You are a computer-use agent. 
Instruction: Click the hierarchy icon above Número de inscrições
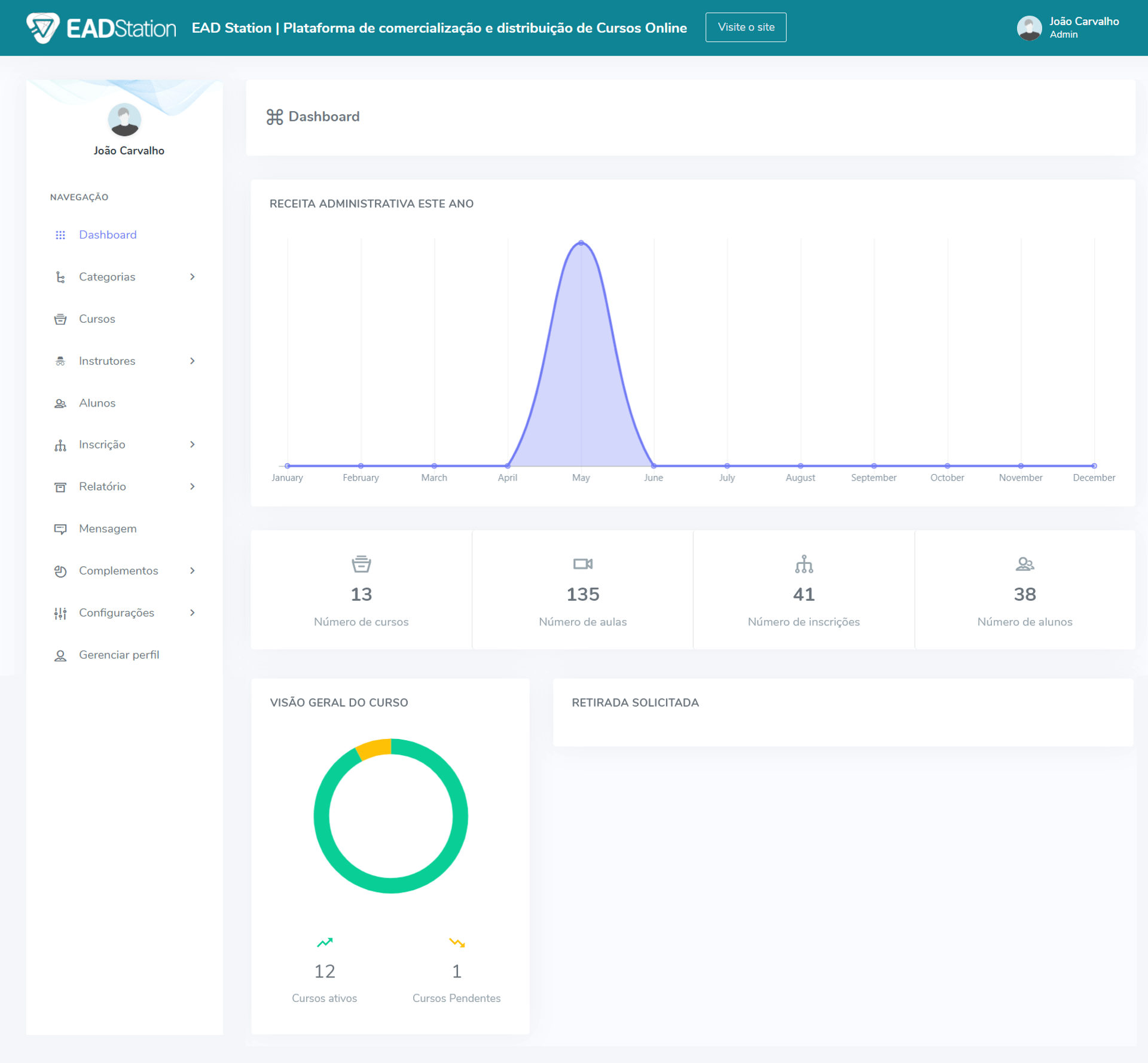[x=804, y=563]
